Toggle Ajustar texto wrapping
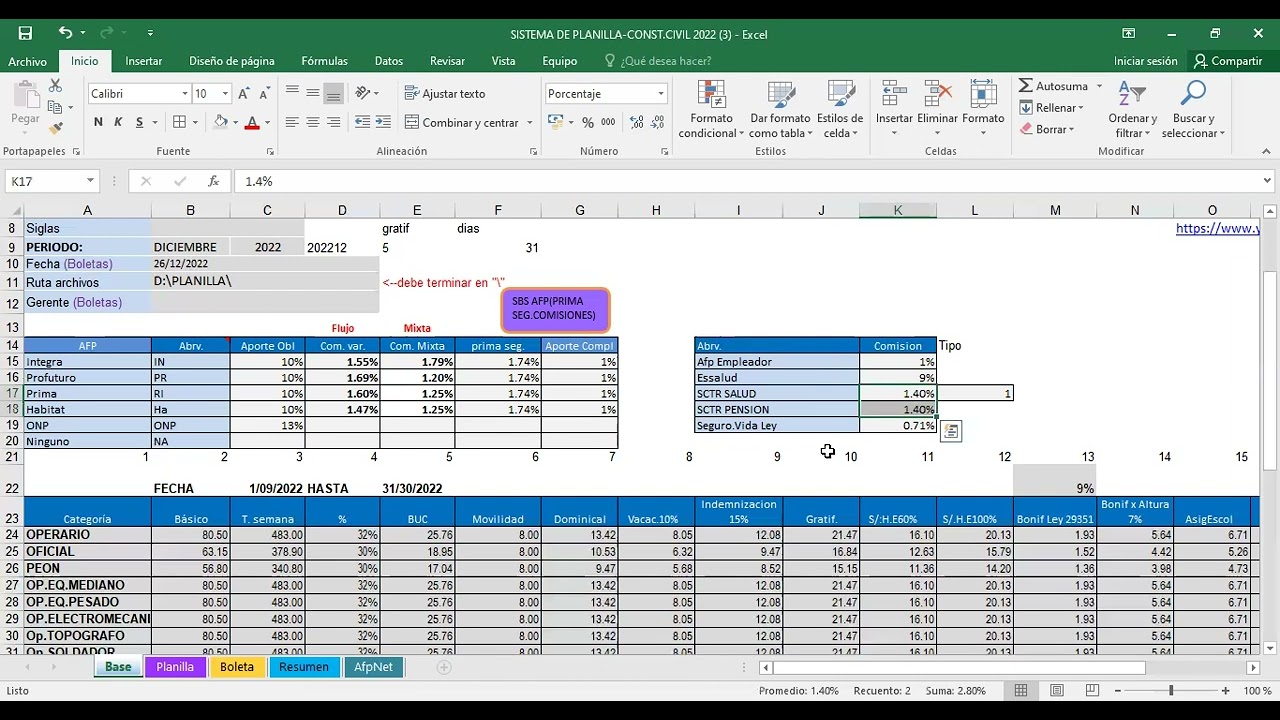The width and height of the screenshot is (1280, 720). (445, 93)
